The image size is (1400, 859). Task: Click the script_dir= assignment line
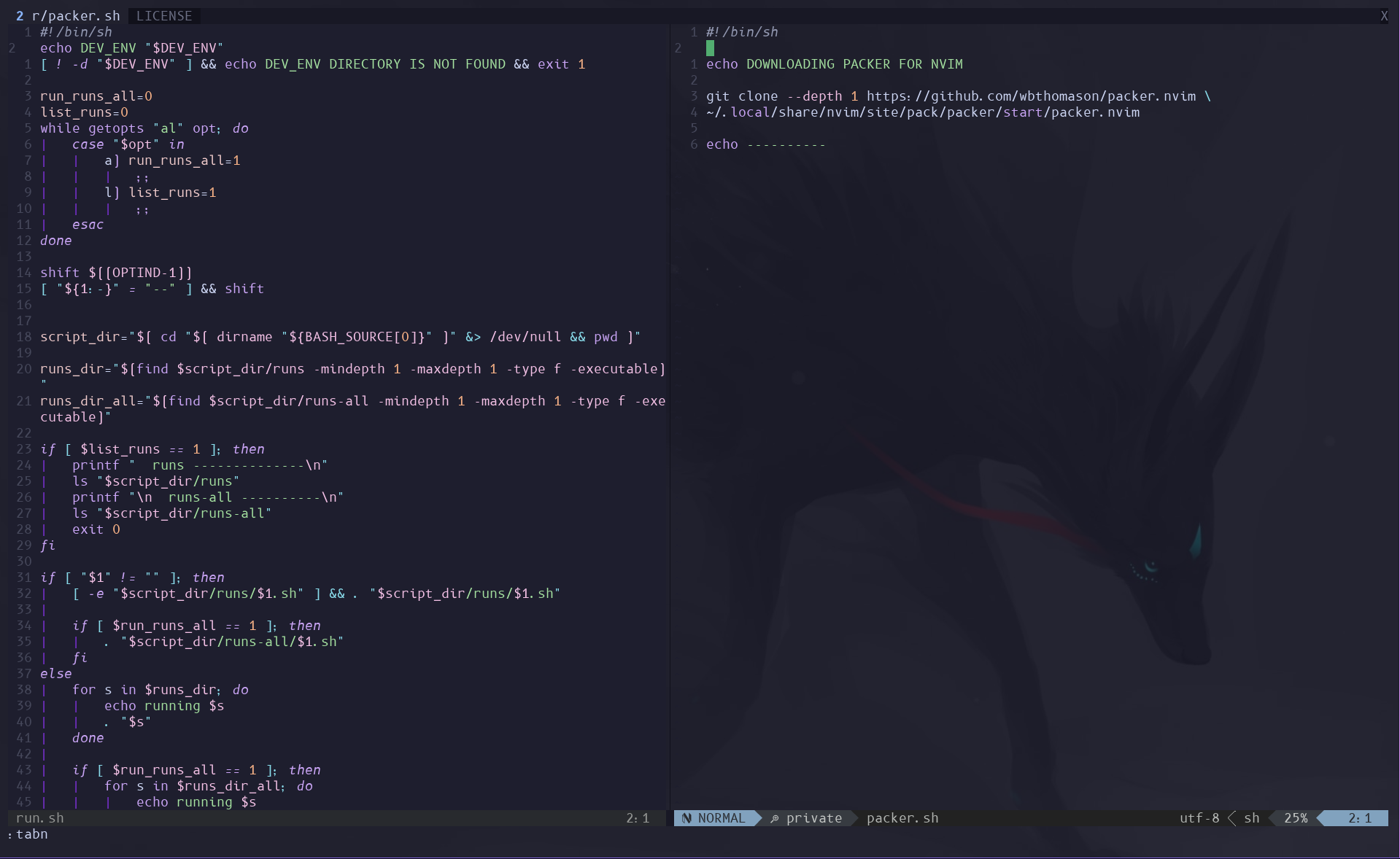(341, 337)
